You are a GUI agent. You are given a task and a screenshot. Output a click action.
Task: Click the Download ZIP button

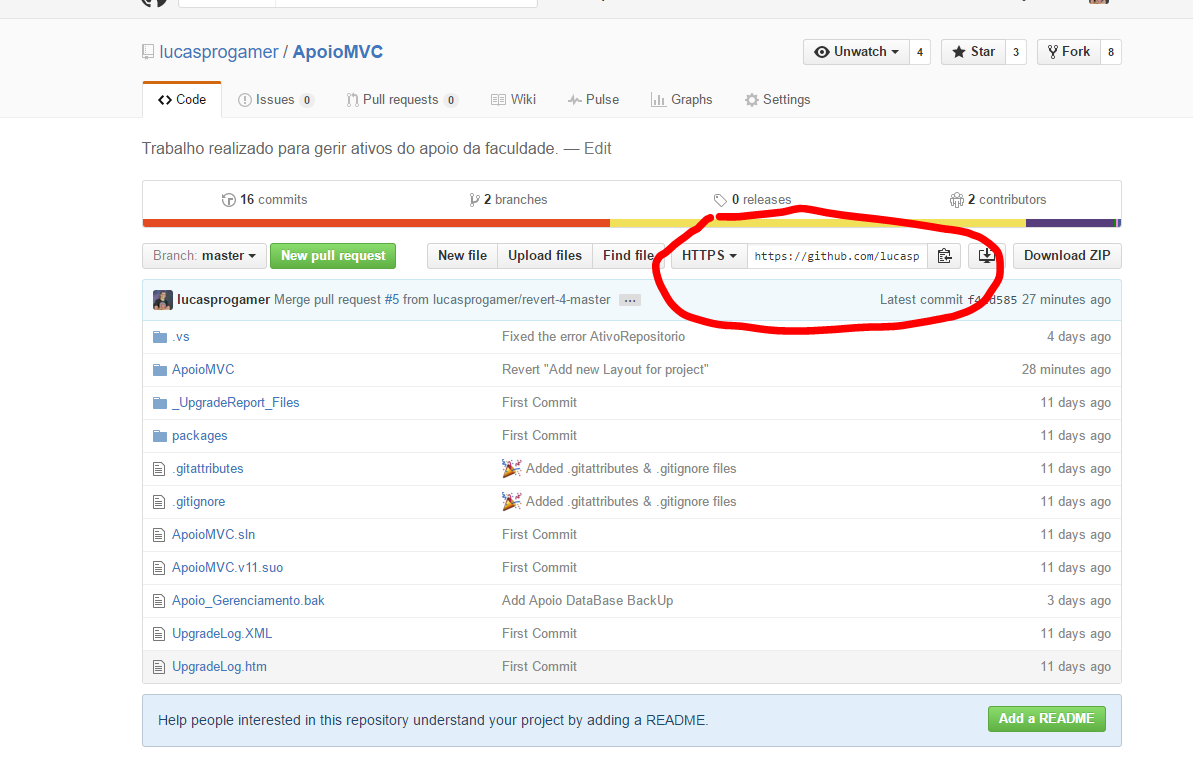(x=1067, y=256)
